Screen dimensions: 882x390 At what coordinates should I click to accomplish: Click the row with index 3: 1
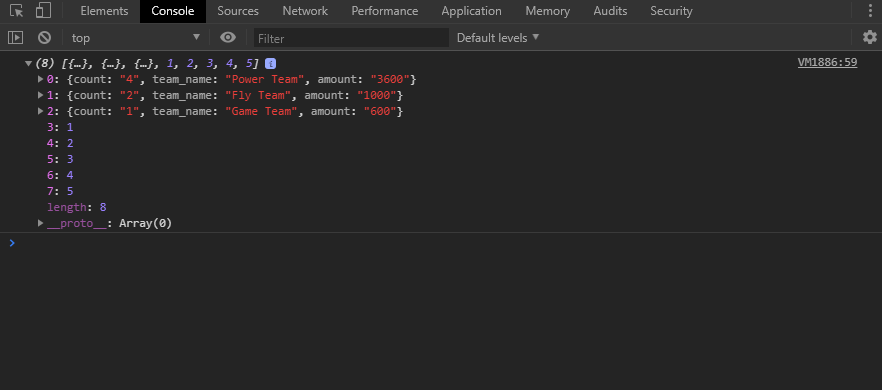(x=60, y=127)
